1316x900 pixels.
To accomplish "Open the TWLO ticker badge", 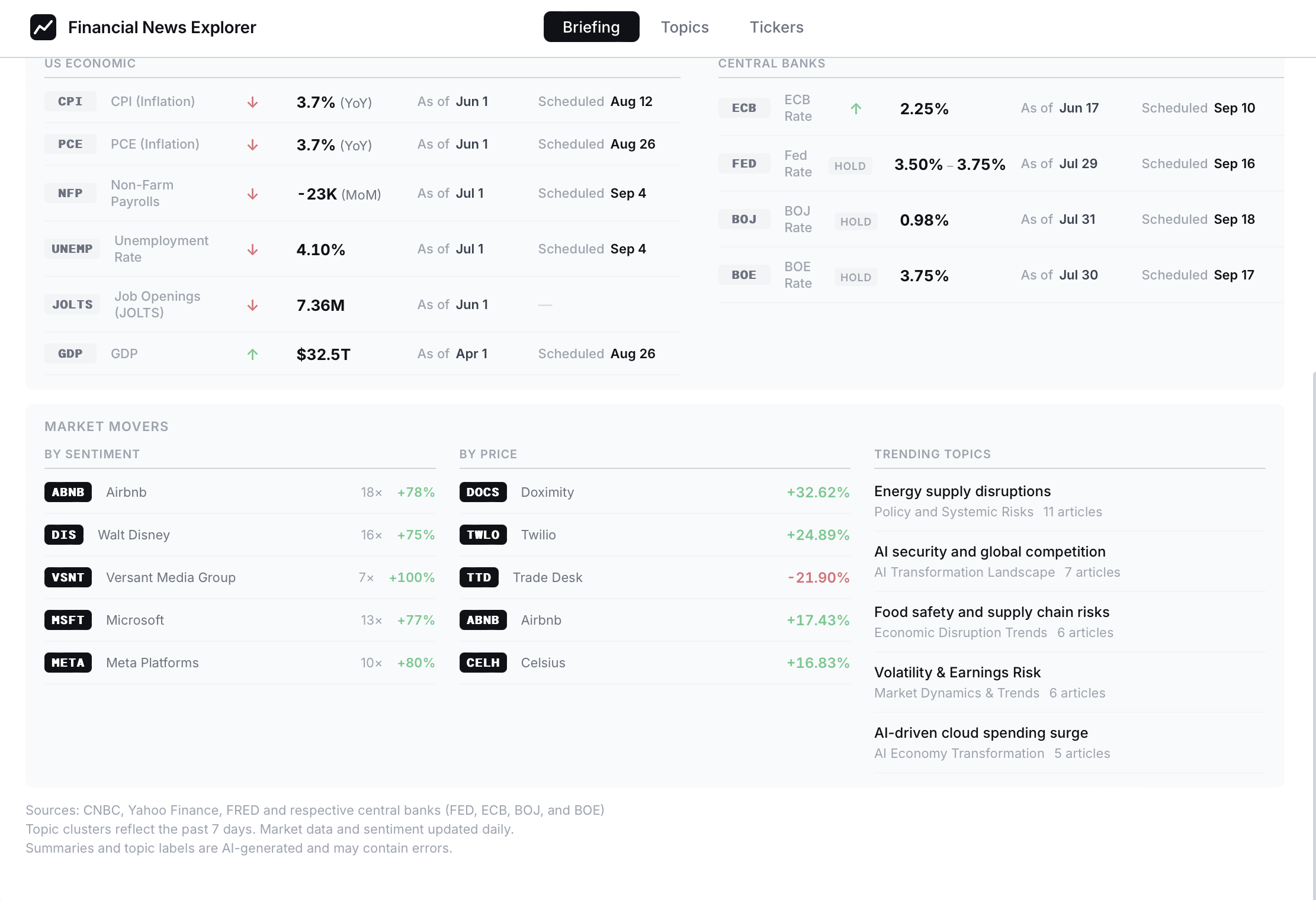I will pyautogui.click(x=483, y=535).
